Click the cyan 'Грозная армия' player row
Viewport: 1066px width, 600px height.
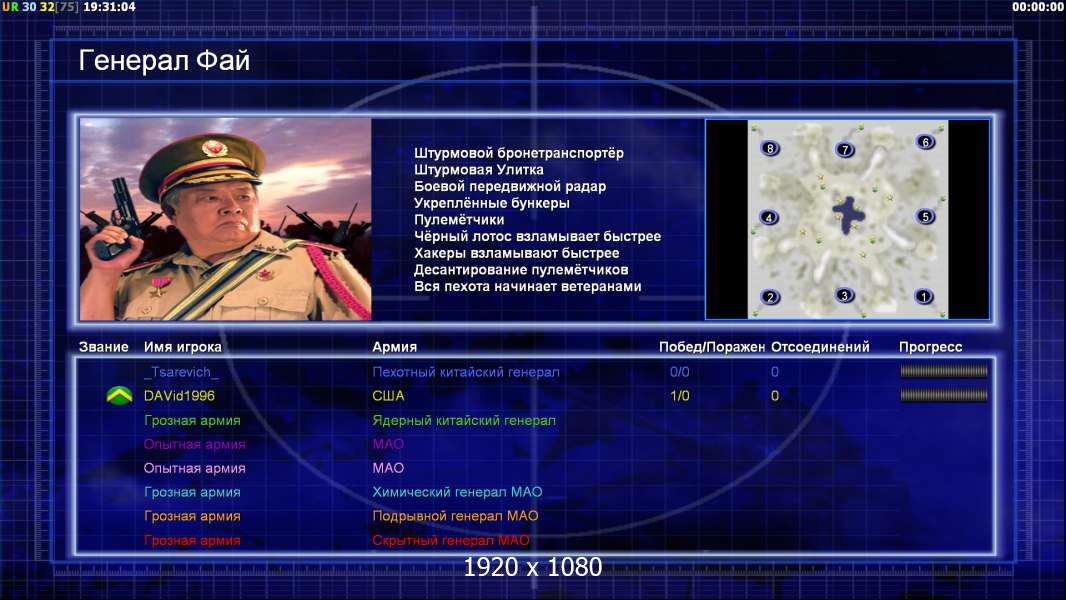tap(192, 492)
